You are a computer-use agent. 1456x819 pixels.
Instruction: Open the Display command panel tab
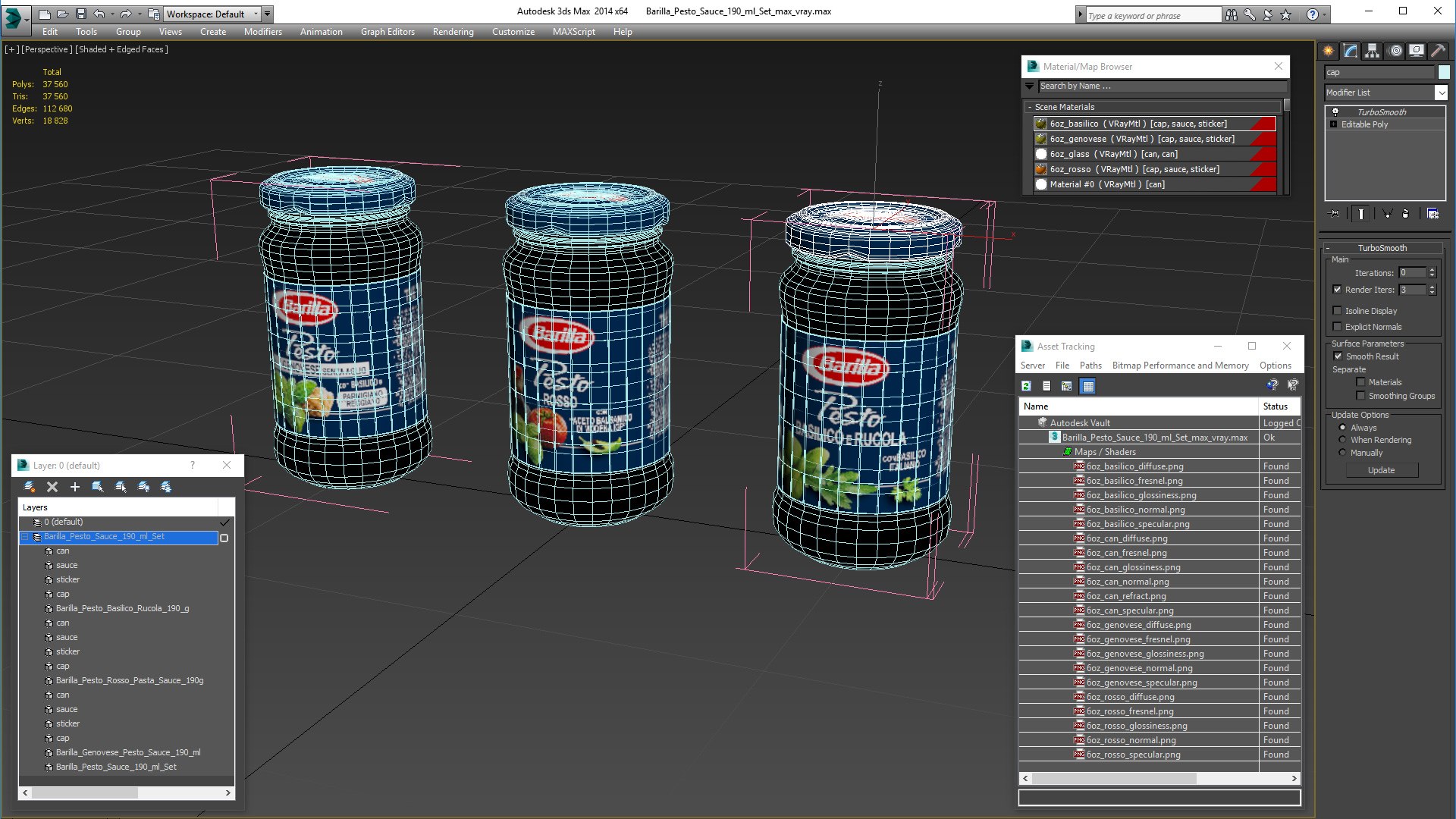tap(1417, 51)
